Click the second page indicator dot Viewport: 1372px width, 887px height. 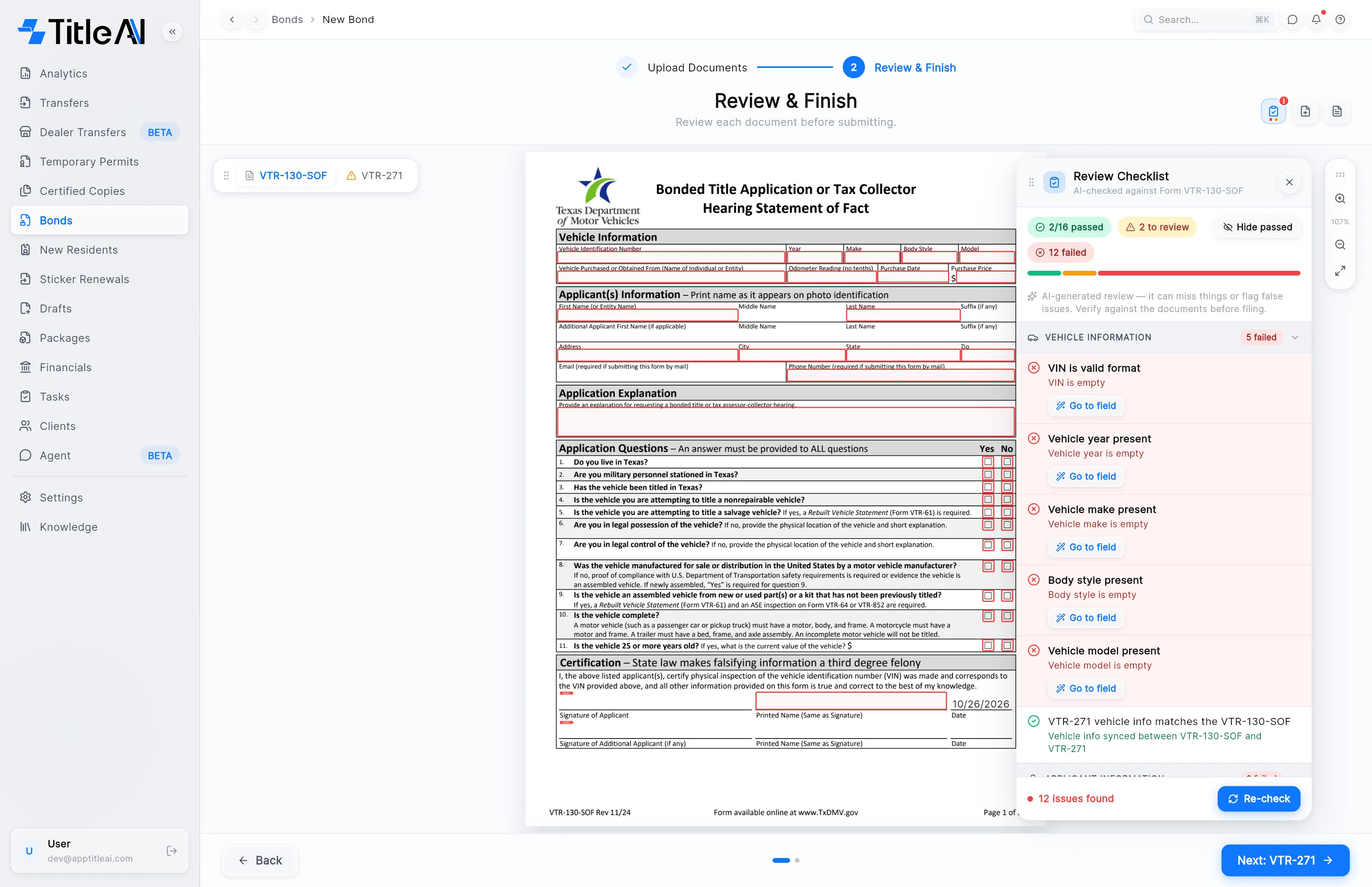798,860
